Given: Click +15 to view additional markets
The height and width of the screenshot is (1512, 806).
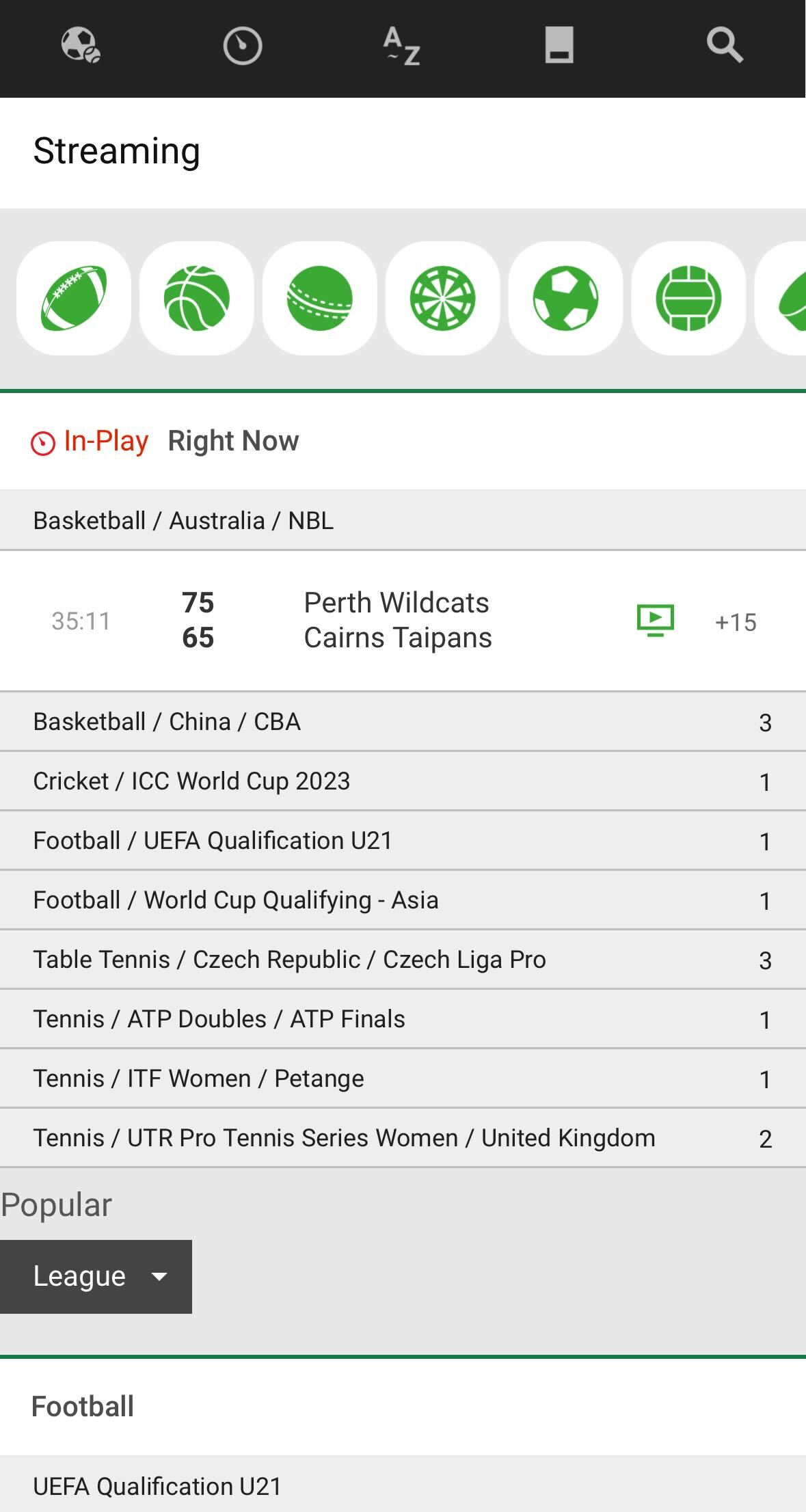Looking at the screenshot, I should tap(734, 622).
